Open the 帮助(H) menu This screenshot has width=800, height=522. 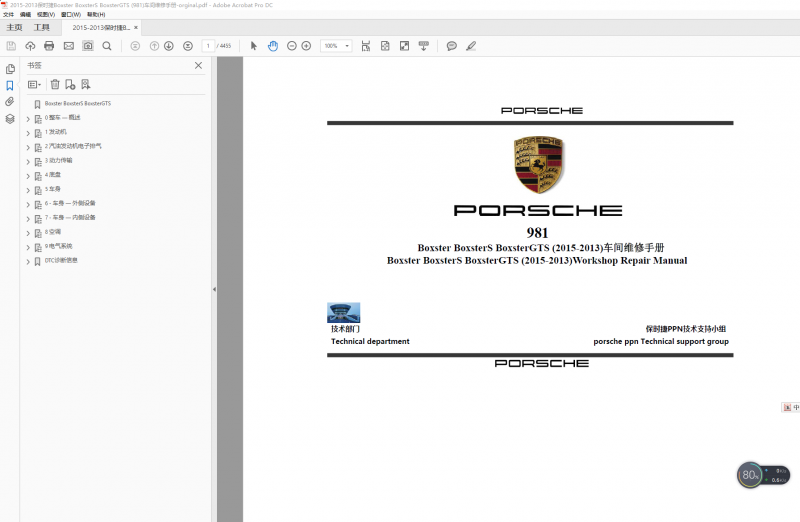[96, 14]
